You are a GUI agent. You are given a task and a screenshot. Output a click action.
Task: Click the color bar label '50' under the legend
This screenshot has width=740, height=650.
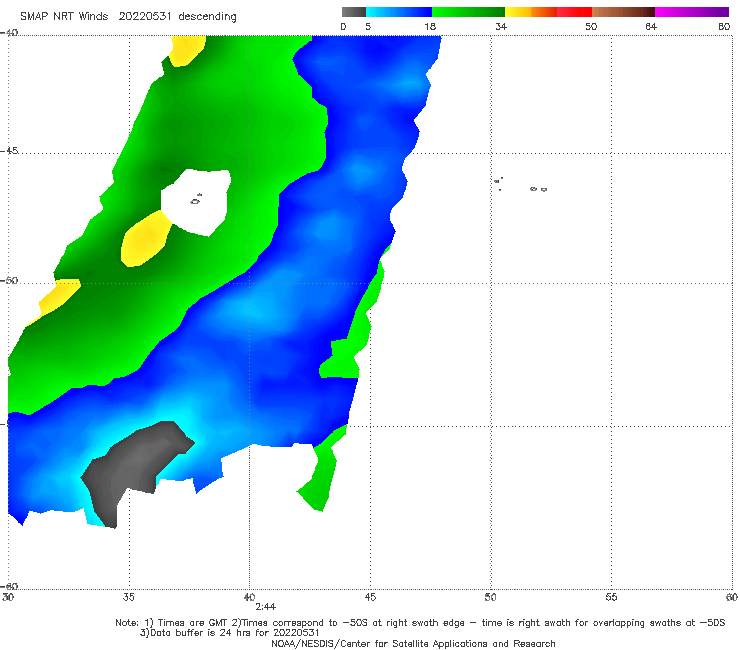pyautogui.click(x=591, y=27)
